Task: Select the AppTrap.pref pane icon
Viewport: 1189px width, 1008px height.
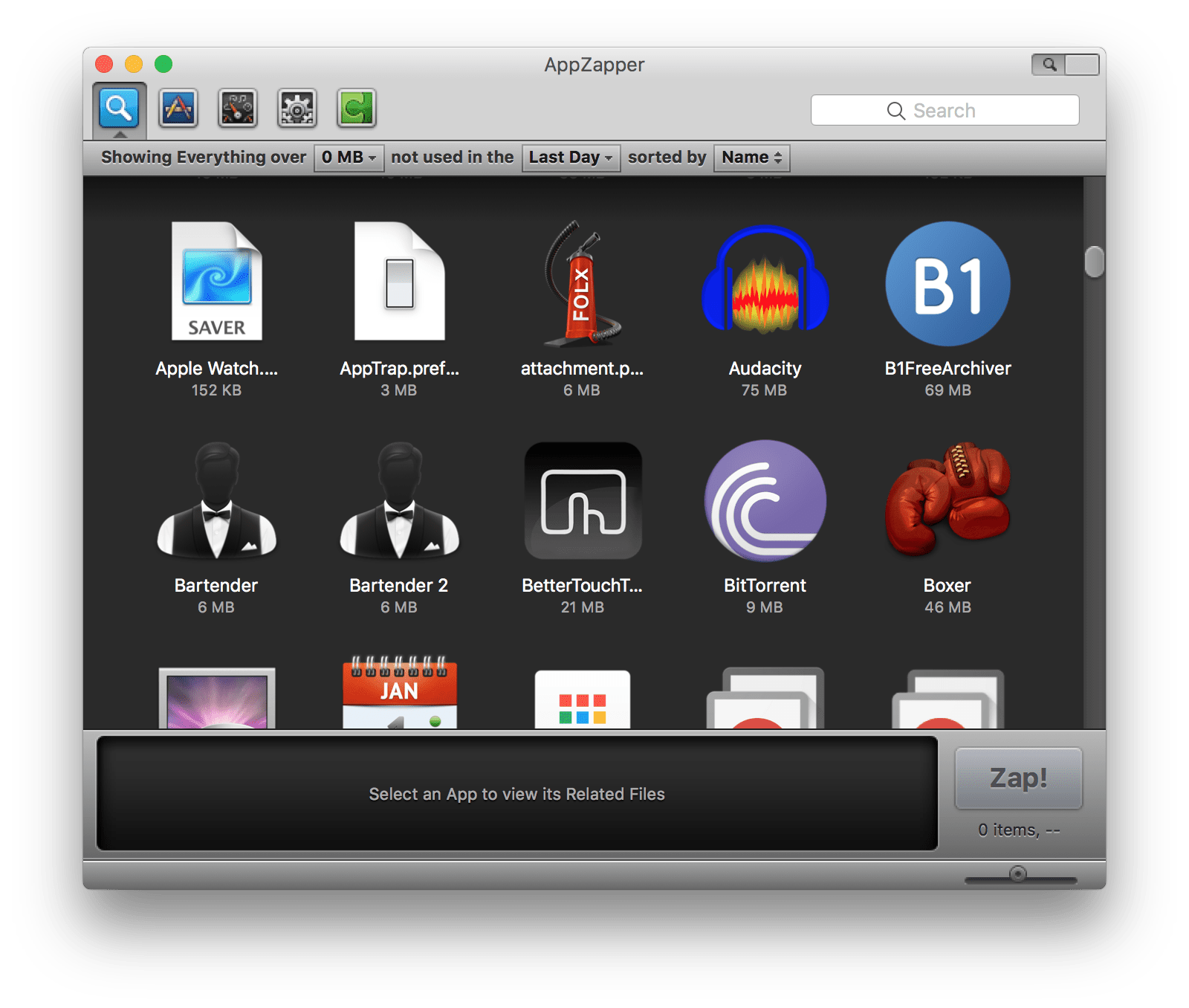Action: coord(400,281)
